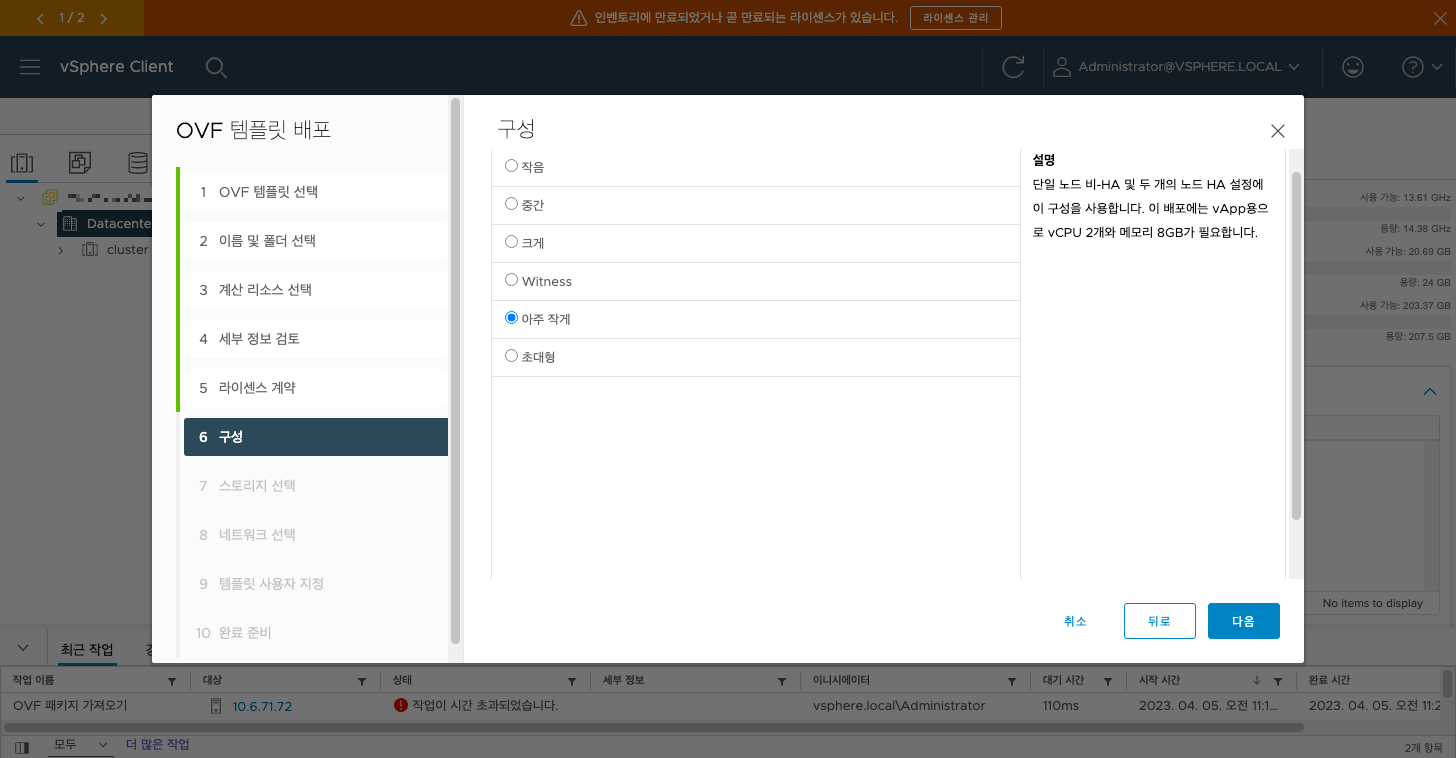This screenshot has width=1456, height=758.
Task: Click the 라이센스 관리 button
Action: [955, 18]
